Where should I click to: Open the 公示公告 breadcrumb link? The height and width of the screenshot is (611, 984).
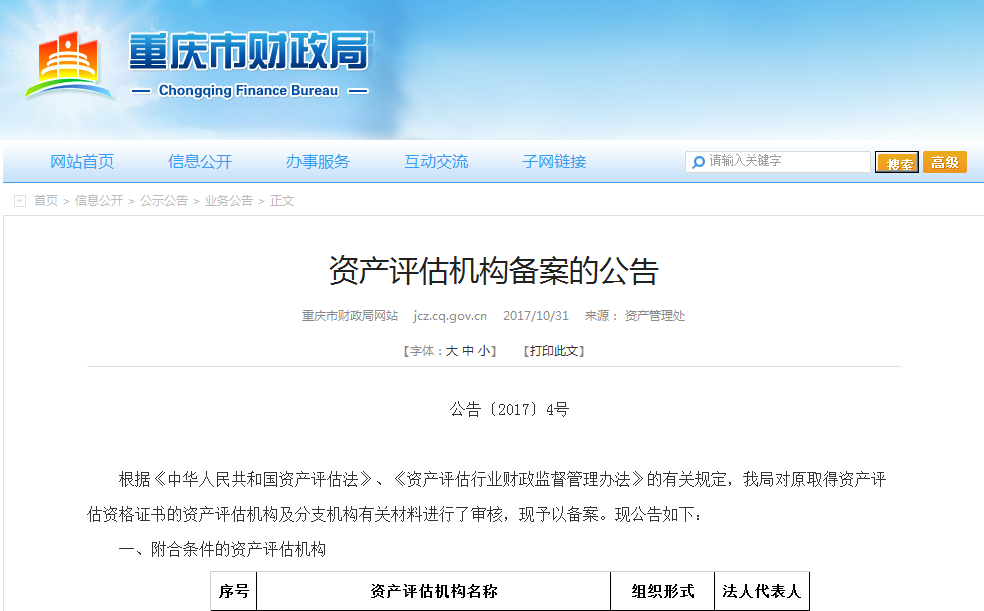point(164,201)
